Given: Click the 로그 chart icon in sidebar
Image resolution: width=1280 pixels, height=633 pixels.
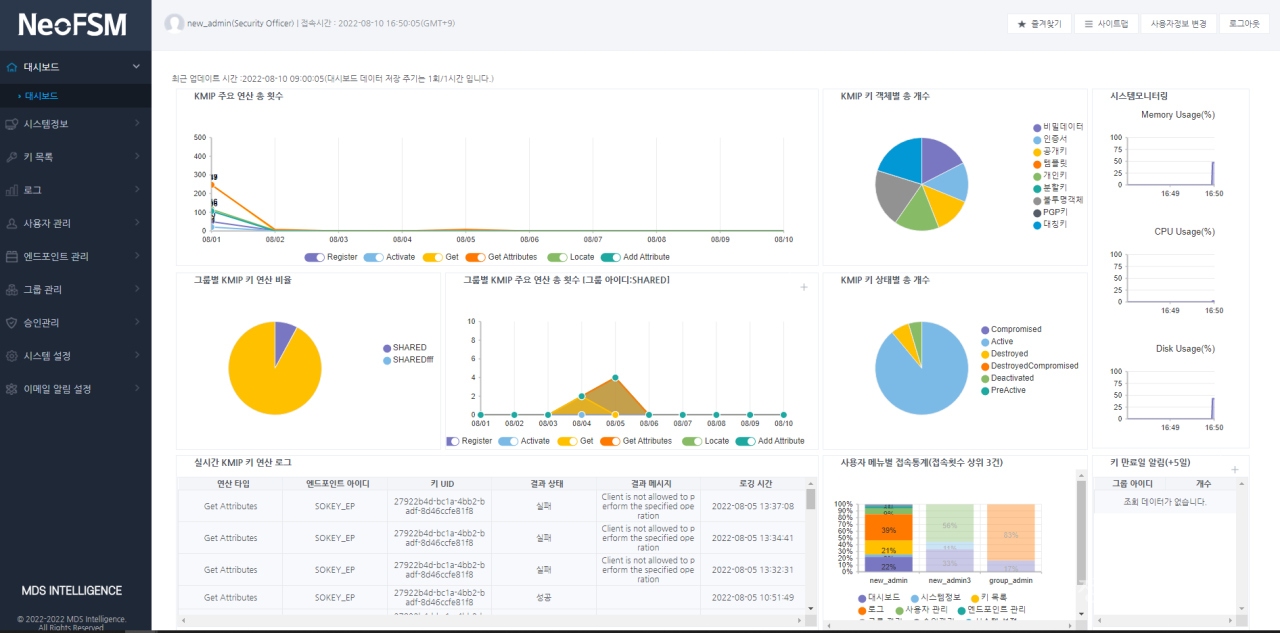Looking at the screenshot, I should click(x=12, y=190).
